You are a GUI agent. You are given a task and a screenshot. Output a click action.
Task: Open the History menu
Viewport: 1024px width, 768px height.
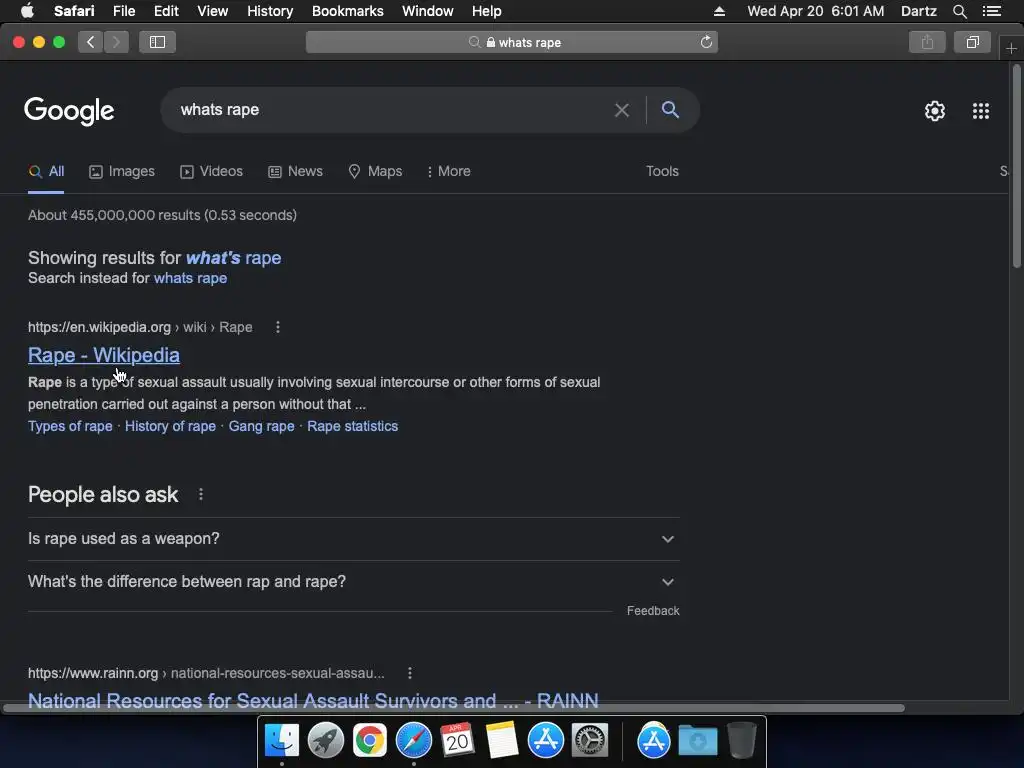[270, 11]
